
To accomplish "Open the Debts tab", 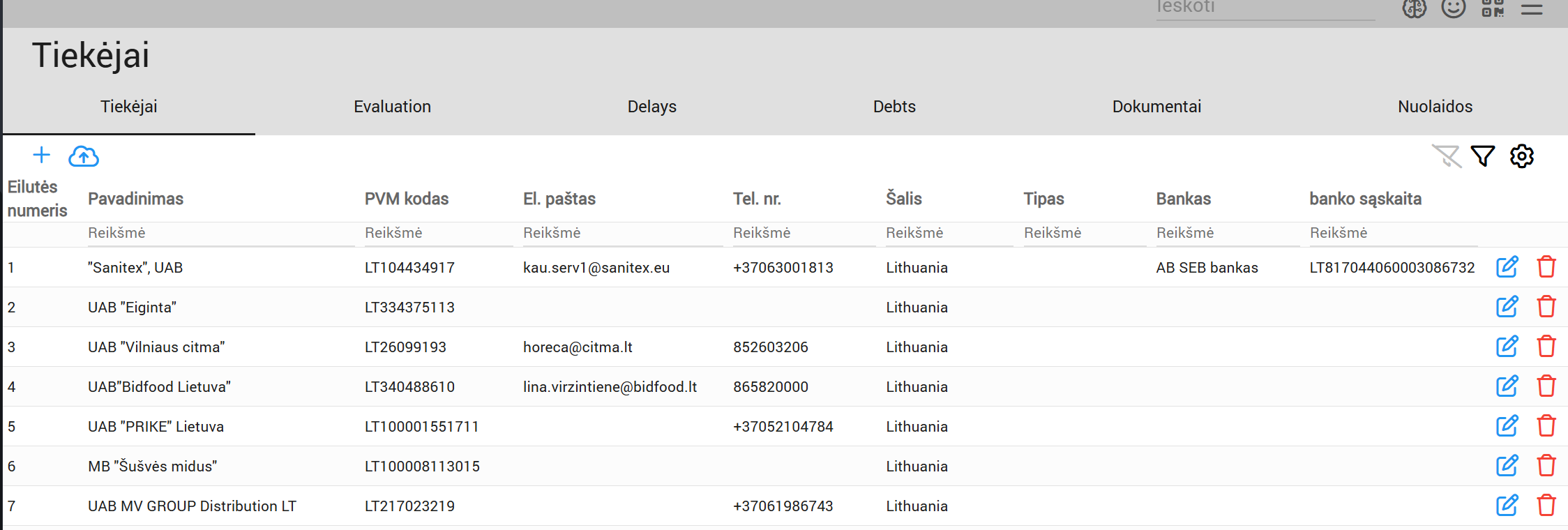I will pyautogui.click(x=894, y=107).
